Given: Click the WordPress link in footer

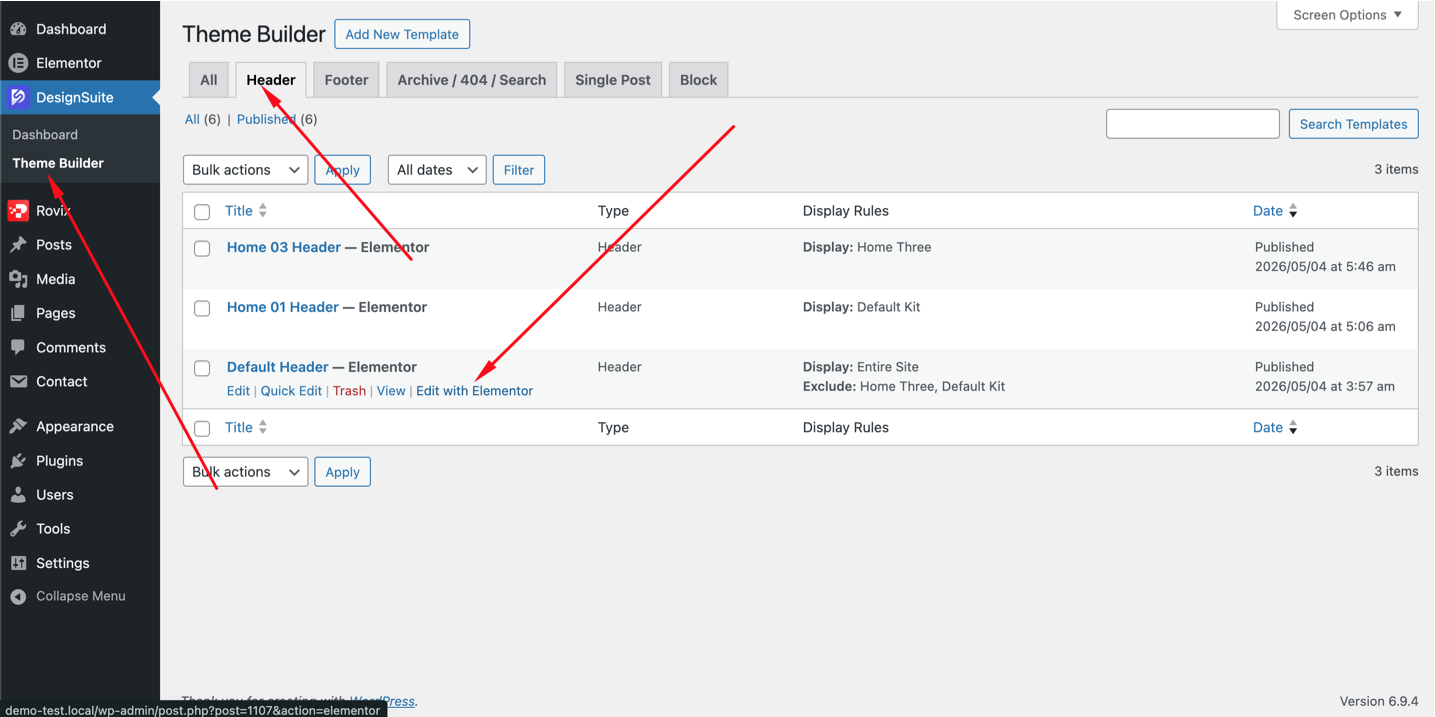Looking at the screenshot, I should 381,701.
